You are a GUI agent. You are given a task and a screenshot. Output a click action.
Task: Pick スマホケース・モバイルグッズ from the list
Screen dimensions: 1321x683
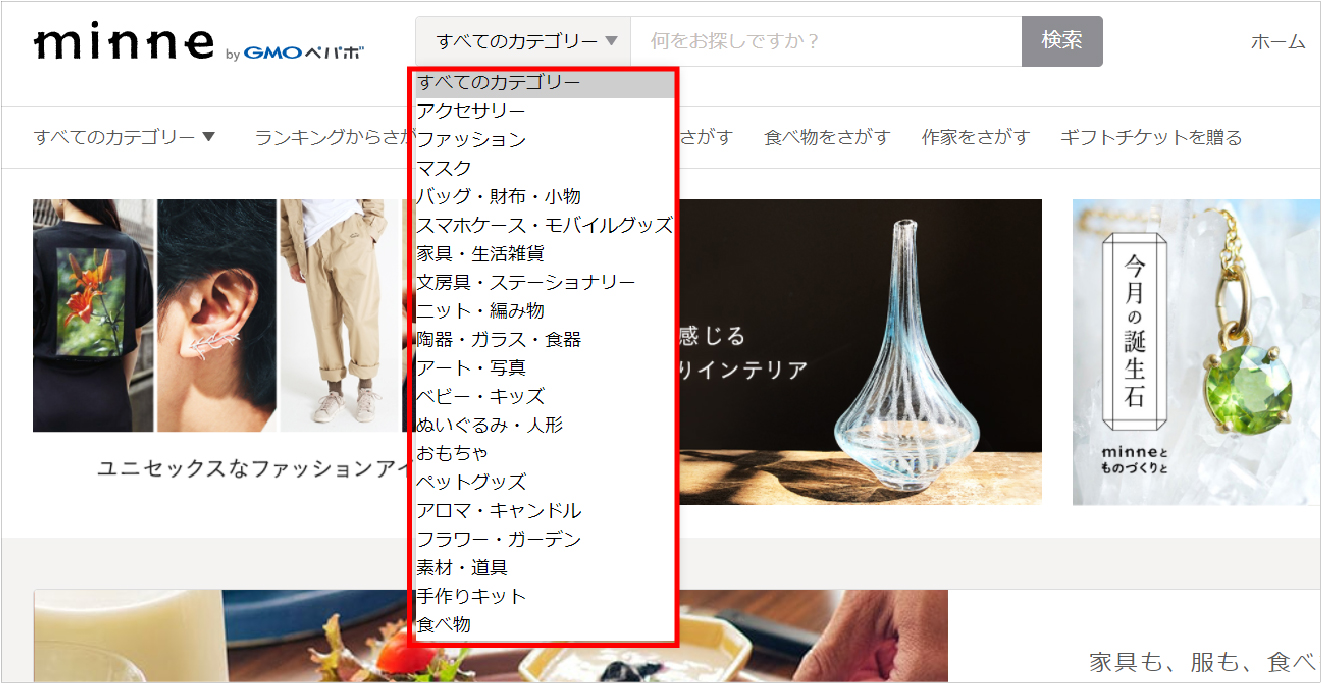(x=544, y=225)
